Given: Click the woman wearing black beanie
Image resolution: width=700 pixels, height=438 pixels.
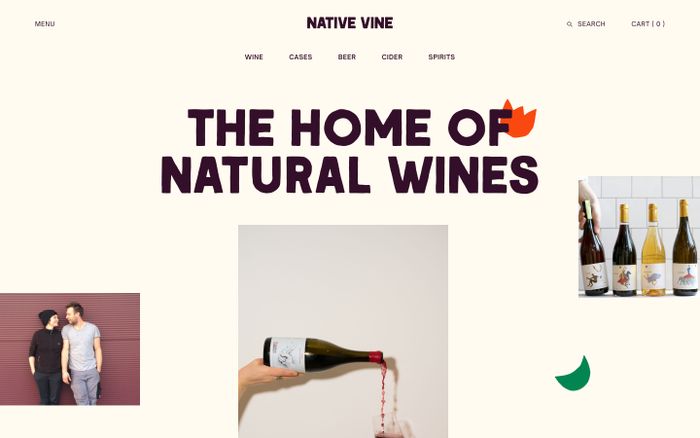Looking at the screenshot, I should tap(46, 357).
